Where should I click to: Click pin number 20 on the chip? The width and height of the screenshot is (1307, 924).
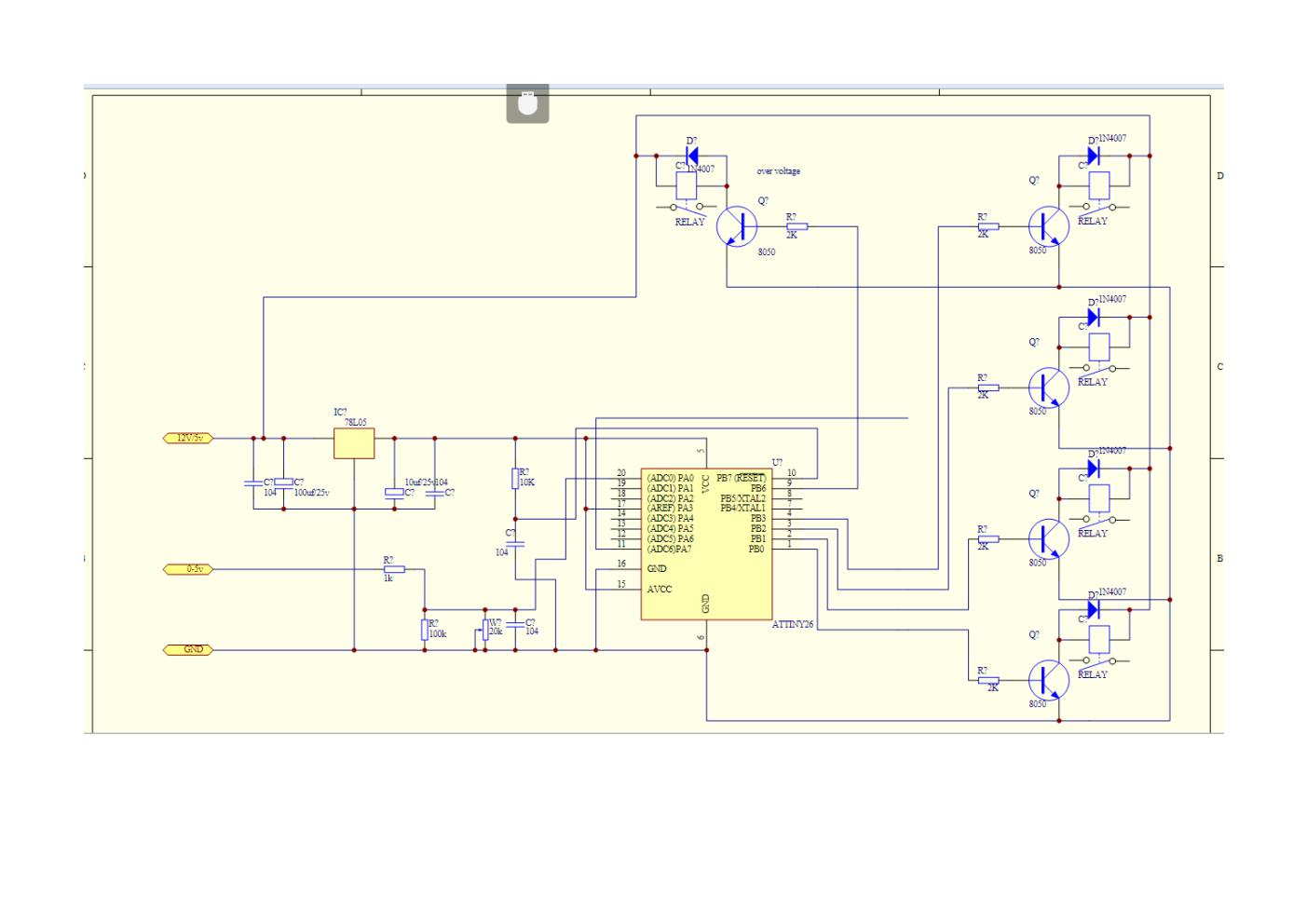[x=621, y=473]
